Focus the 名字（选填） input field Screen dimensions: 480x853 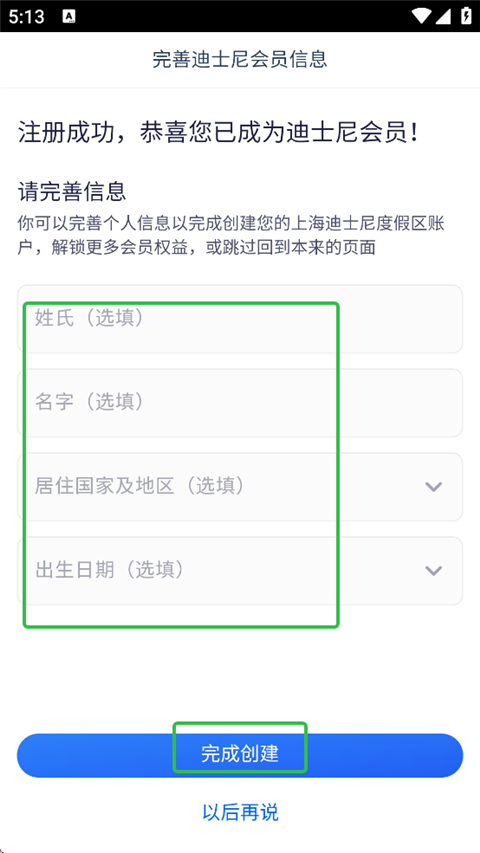(240, 403)
